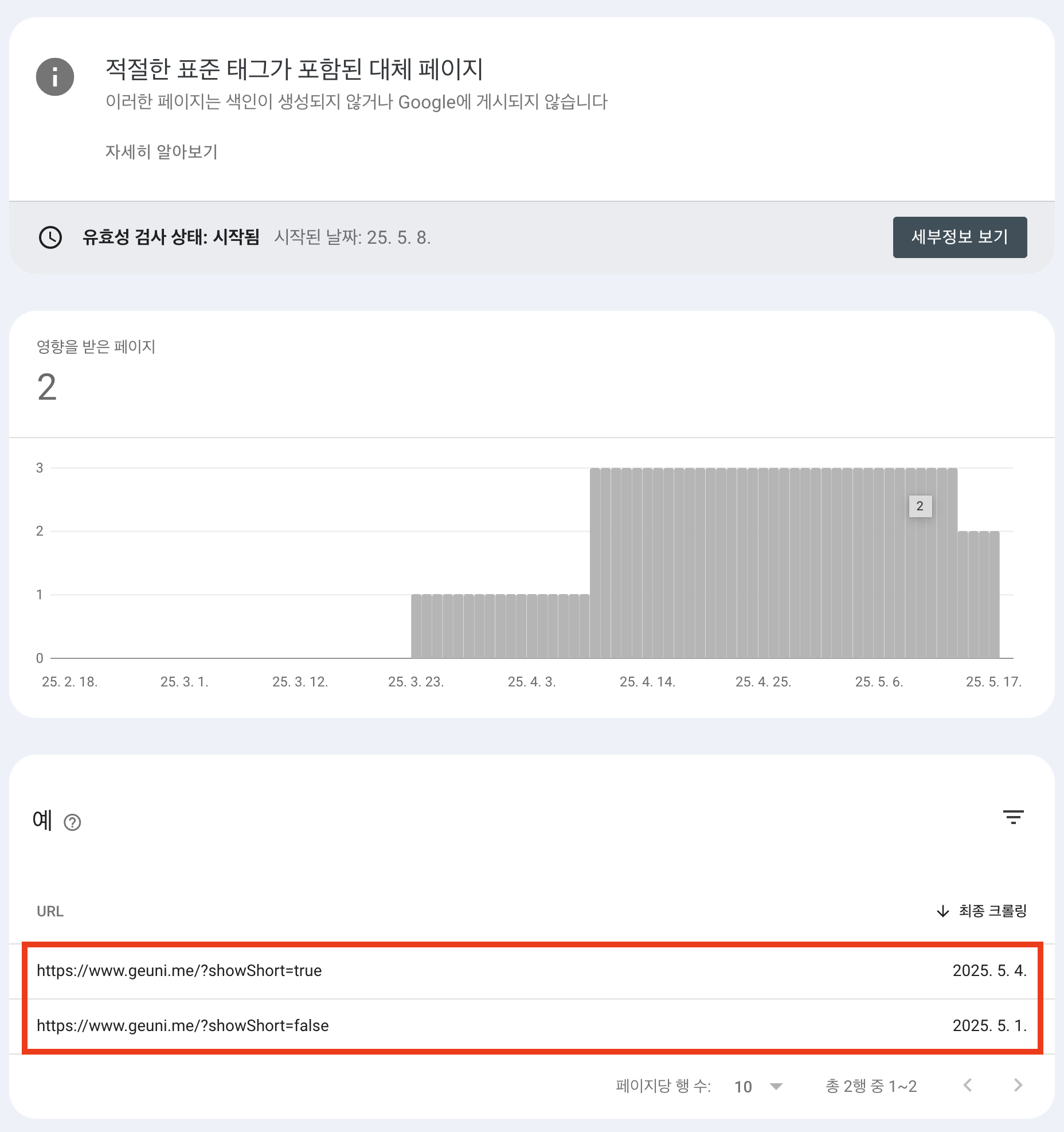Click the chart annotation marker labeled 2
The width and height of the screenshot is (1064, 1132).
click(x=920, y=506)
